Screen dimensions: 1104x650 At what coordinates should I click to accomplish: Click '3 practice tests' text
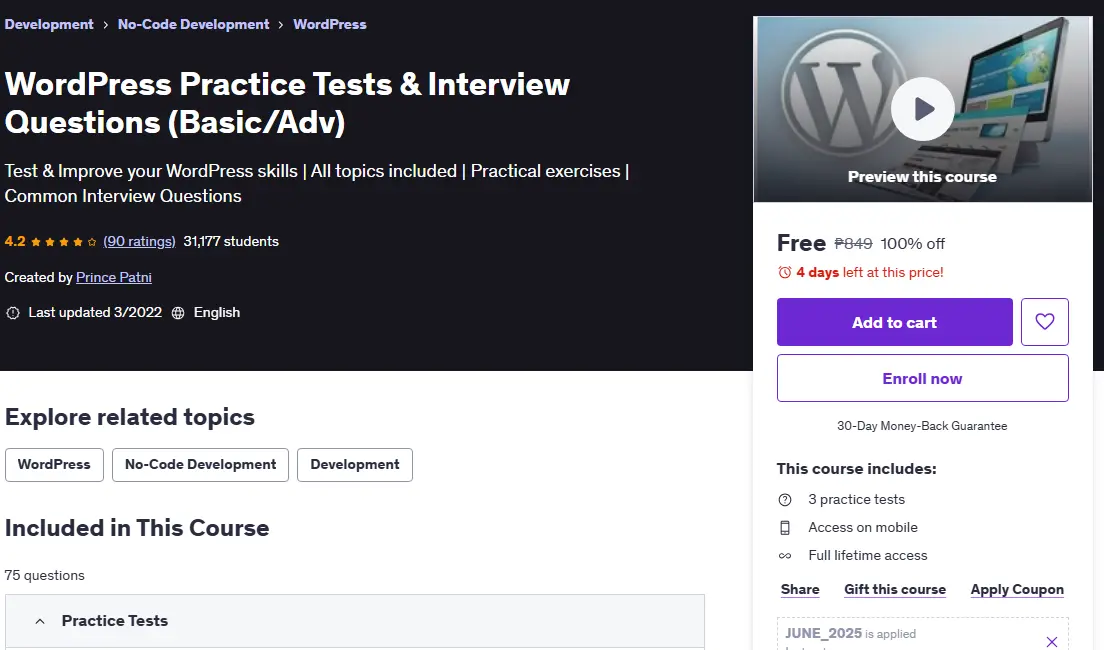click(x=856, y=499)
